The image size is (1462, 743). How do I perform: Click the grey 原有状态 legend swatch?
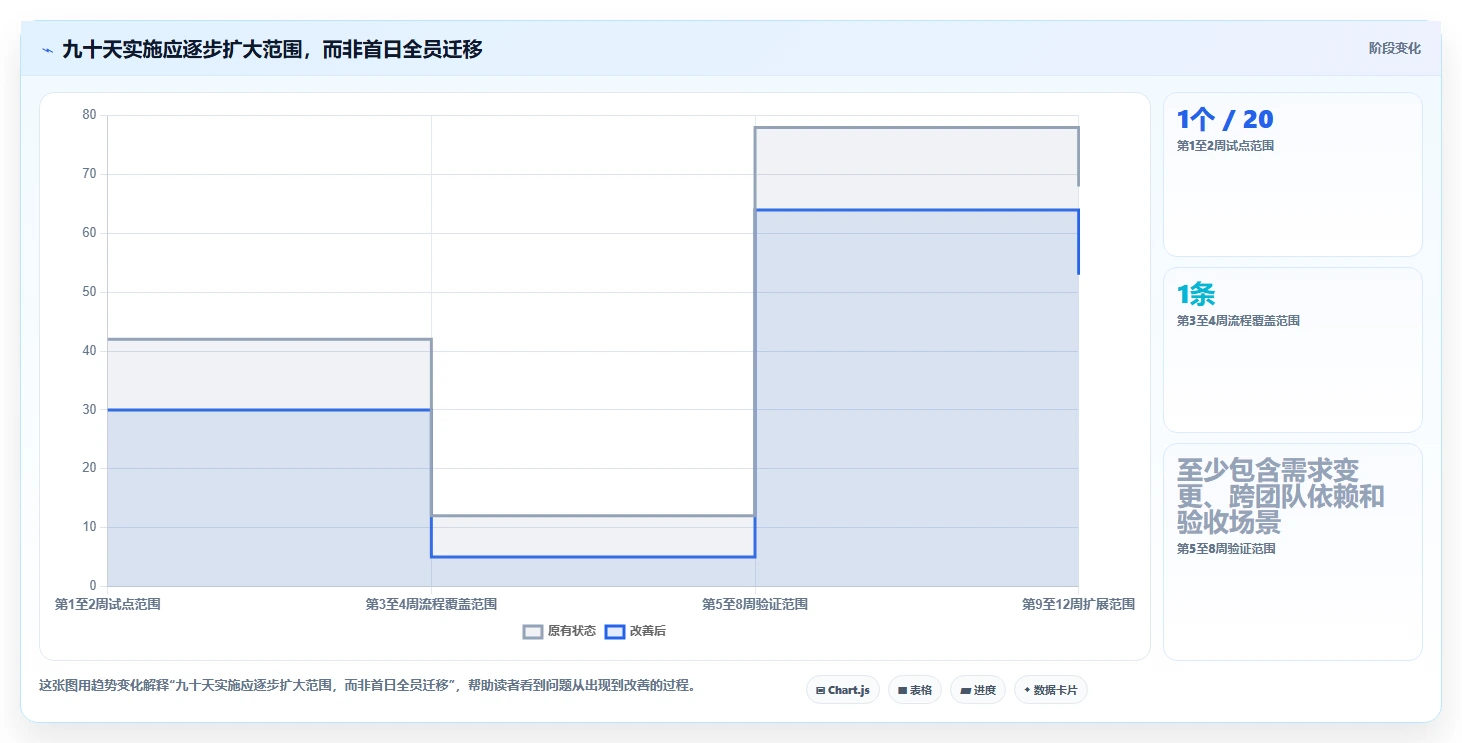click(x=533, y=631)
